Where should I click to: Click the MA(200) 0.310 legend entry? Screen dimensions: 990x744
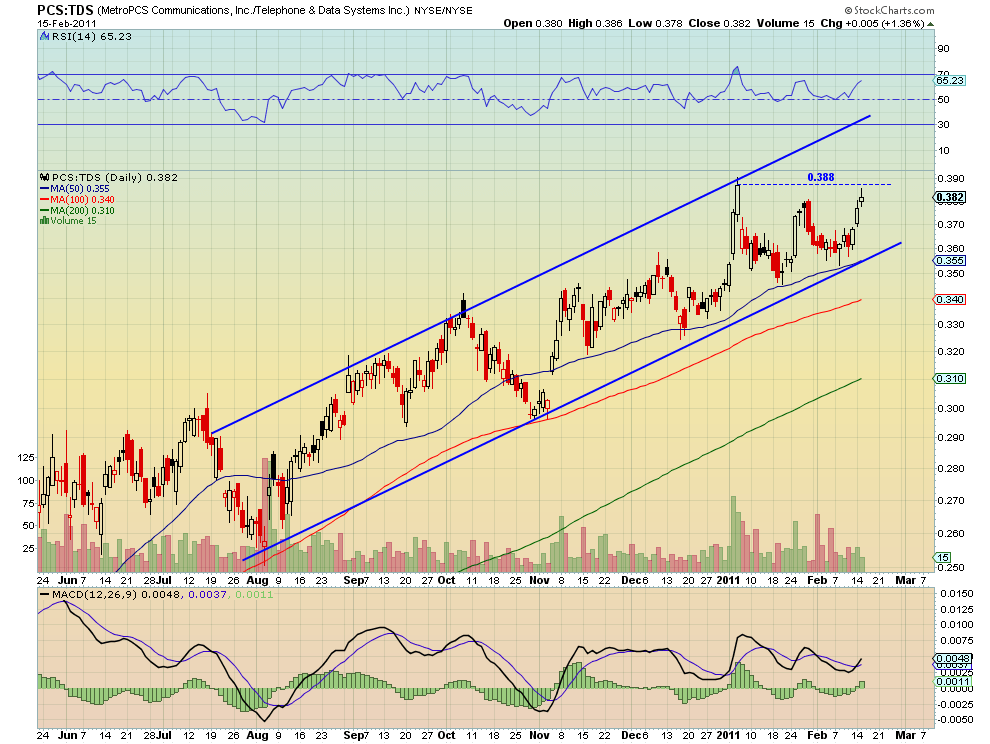click(x=82, y=210)
